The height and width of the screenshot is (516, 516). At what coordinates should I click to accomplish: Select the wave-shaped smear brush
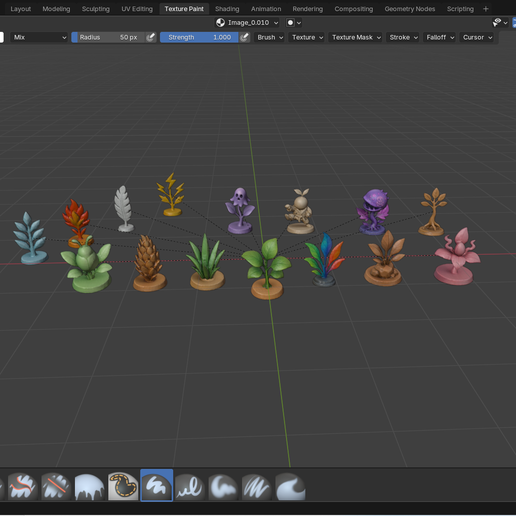tap(290, 486)
